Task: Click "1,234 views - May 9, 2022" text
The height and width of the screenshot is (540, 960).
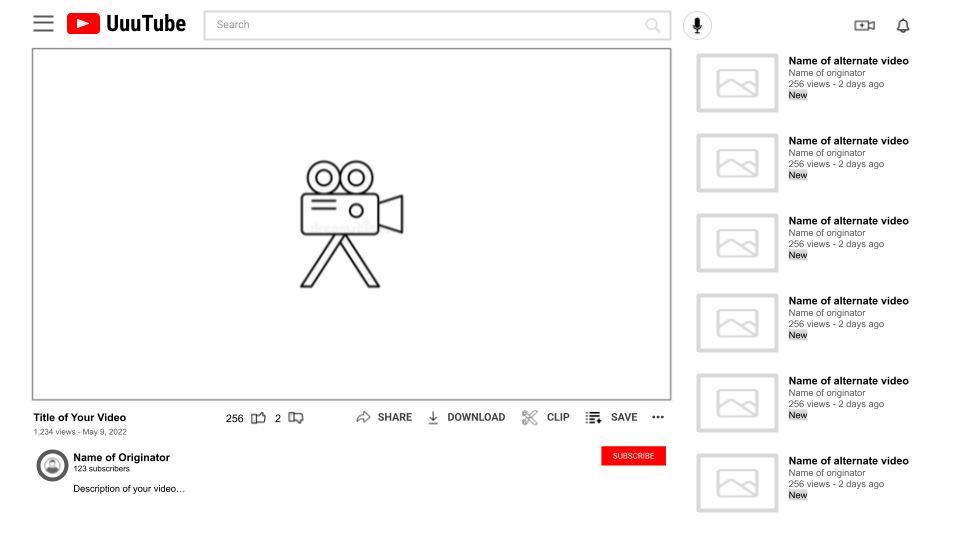Action: tap(80, 432)
